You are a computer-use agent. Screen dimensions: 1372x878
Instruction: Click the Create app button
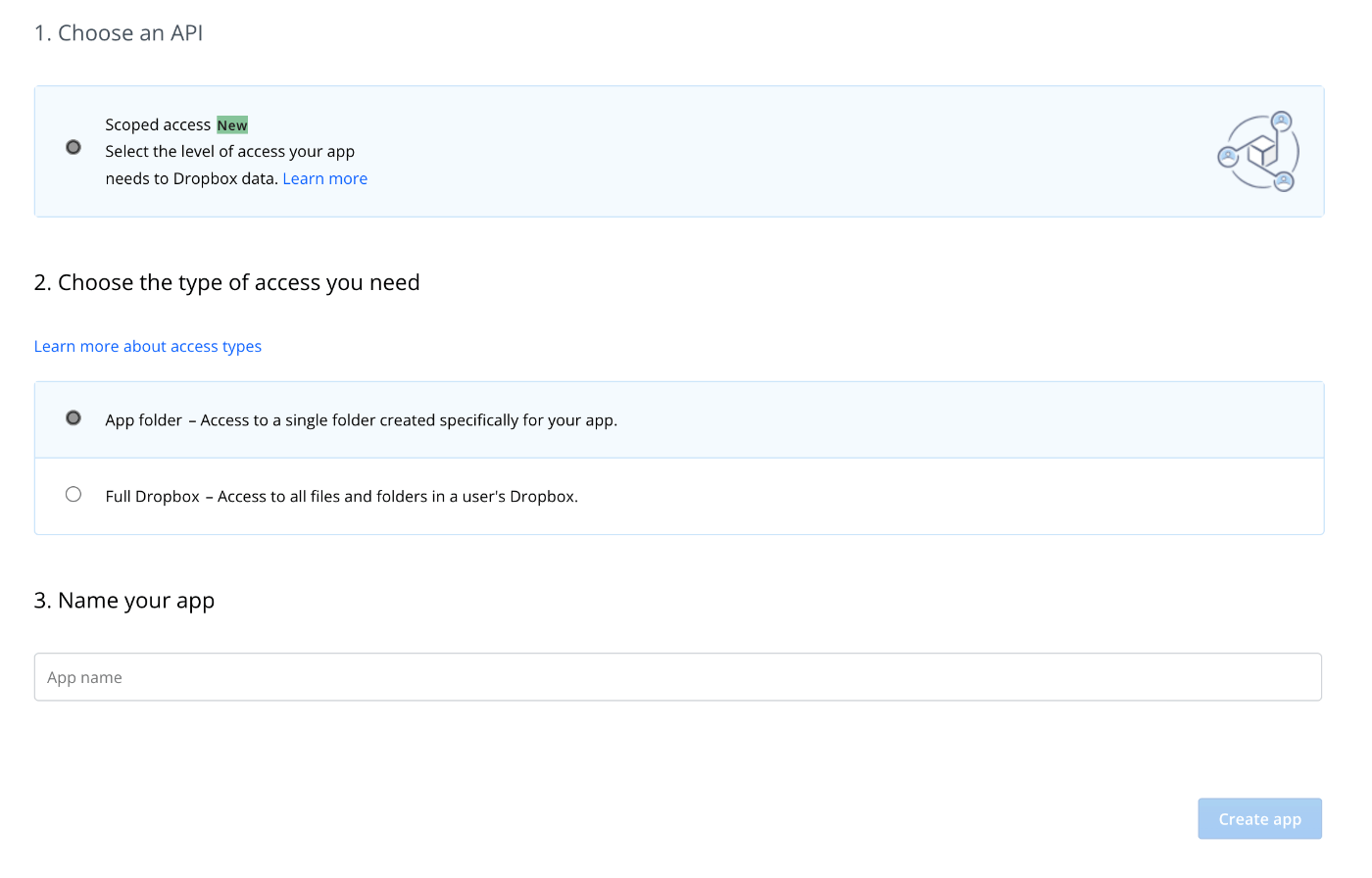tap(1259, 819)
